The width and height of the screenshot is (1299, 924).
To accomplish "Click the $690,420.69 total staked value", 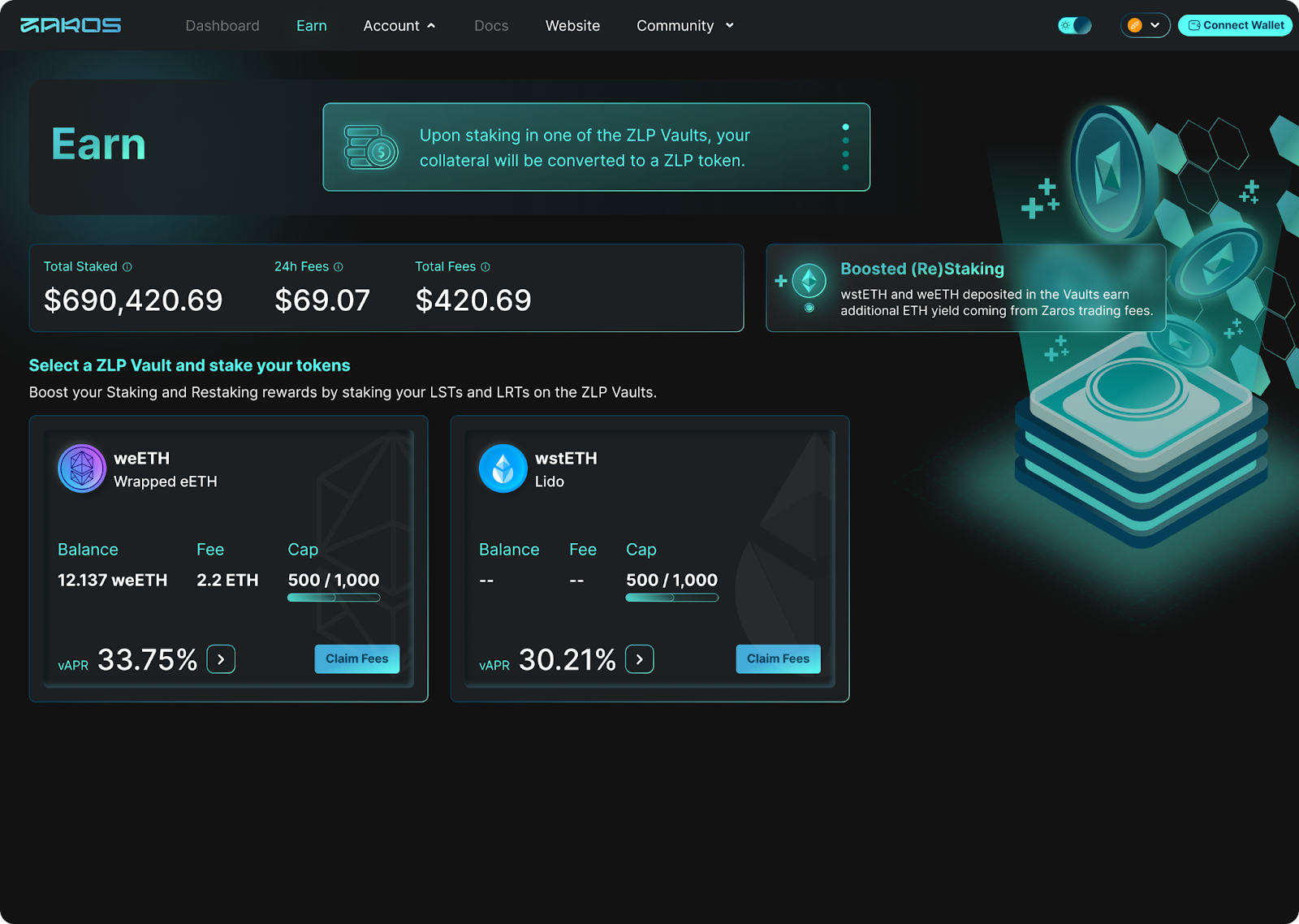I will (x=133, y=300).
